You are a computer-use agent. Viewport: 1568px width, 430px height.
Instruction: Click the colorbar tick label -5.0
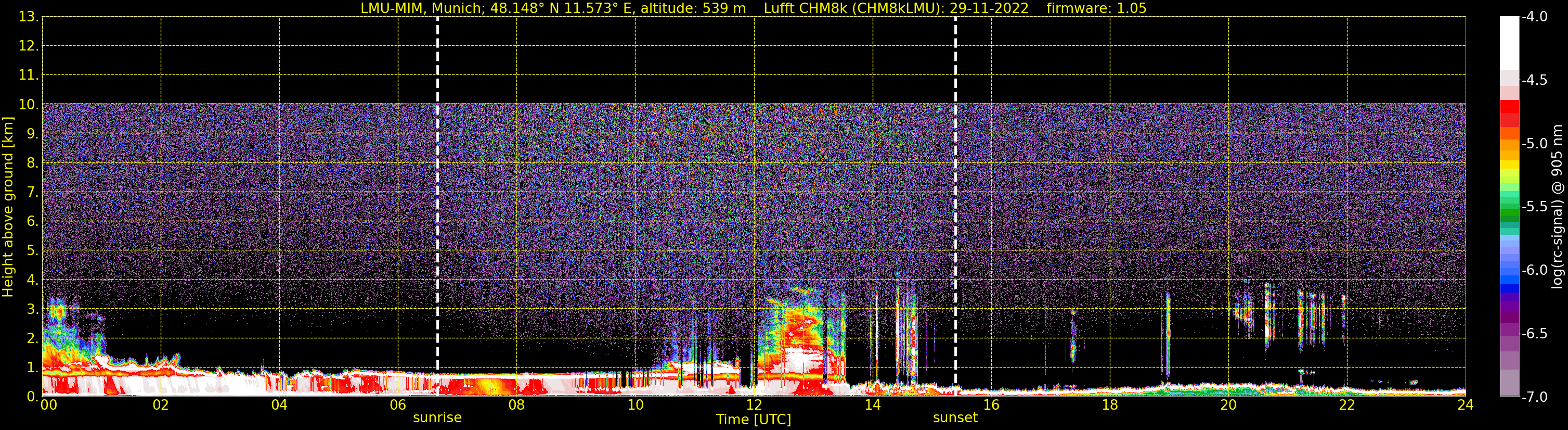[x=1534, y=144]
